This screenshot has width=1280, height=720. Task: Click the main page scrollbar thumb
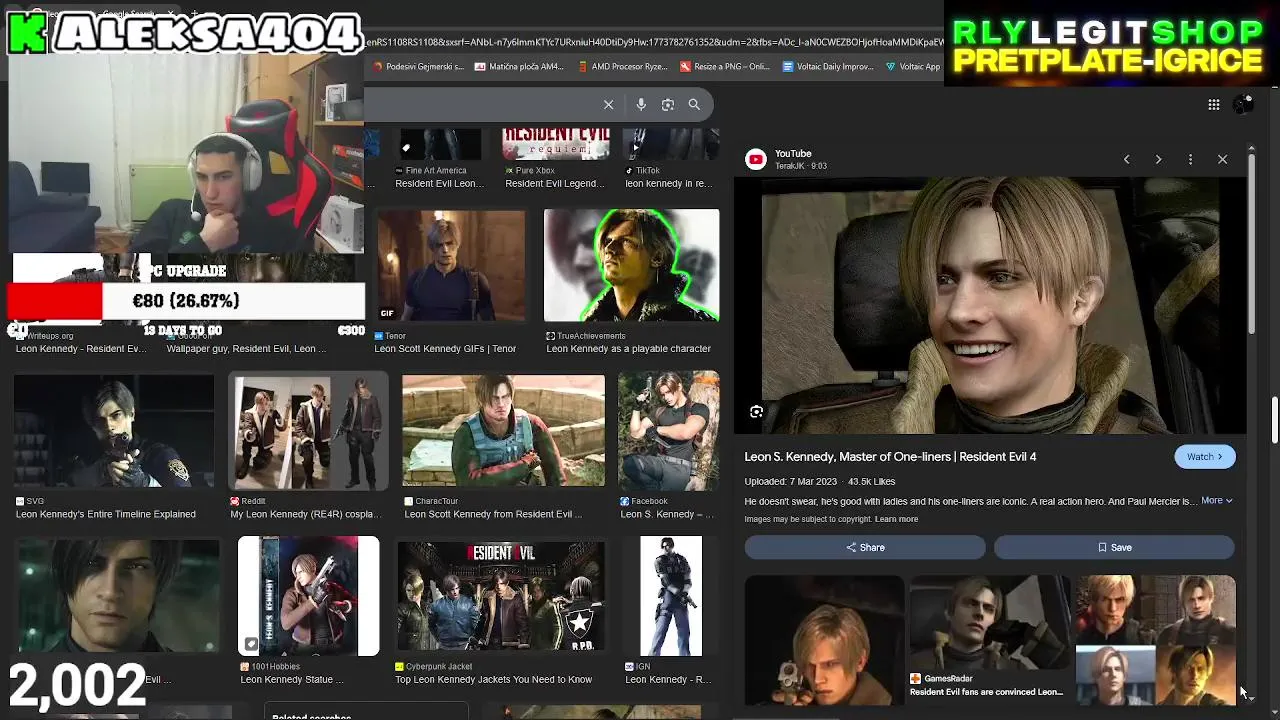coord(1275,420)
